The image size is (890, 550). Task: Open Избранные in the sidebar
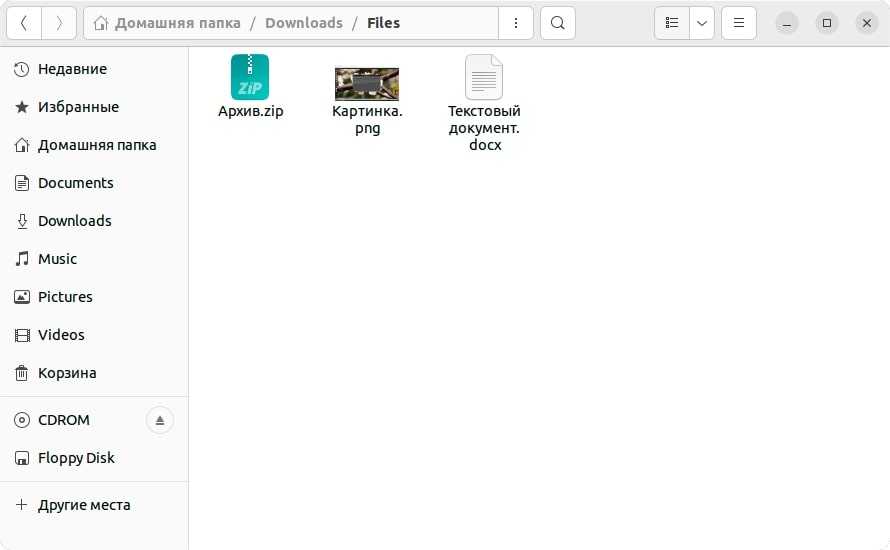(x=94, y=107)
